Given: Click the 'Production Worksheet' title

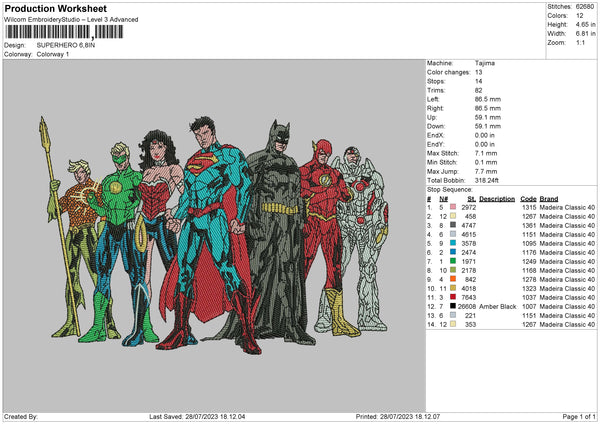Looking at the screenshot, I should click(x=56, y=8).
